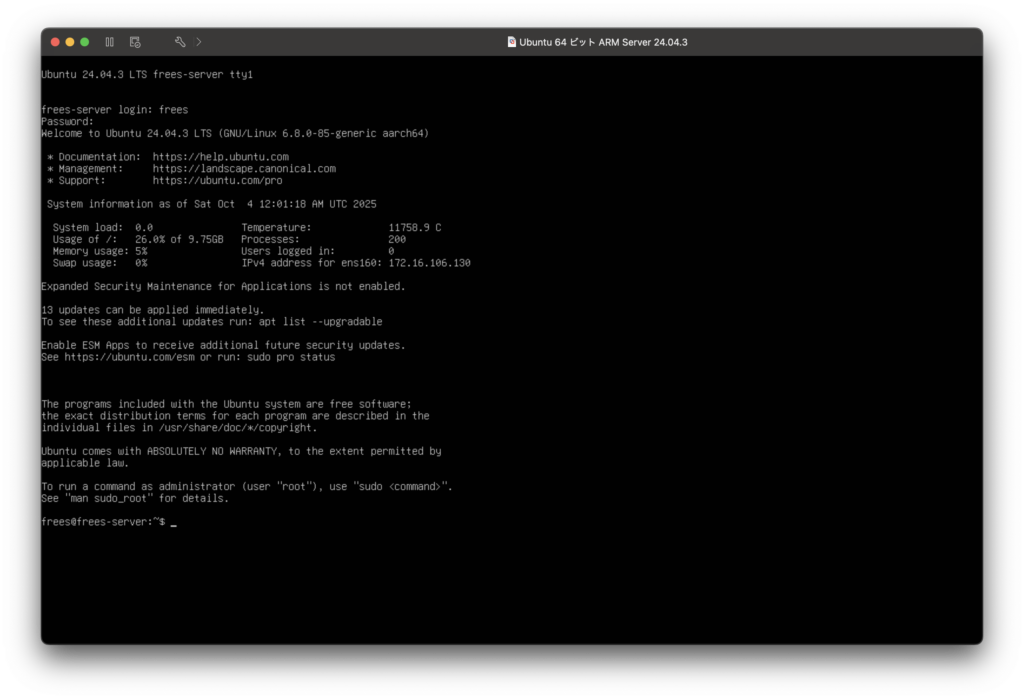Screen dimensions: 1024x699
Task: Click the landscape.canonical.com management URL
Action: point(244,169)
